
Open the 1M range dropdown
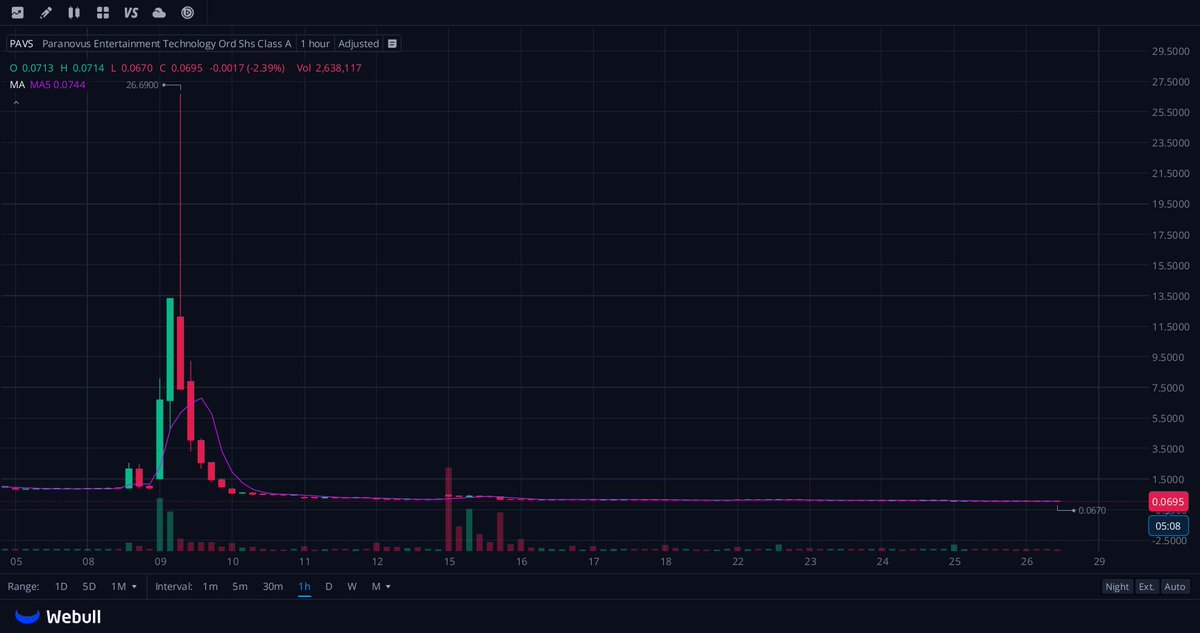point(124,587)
